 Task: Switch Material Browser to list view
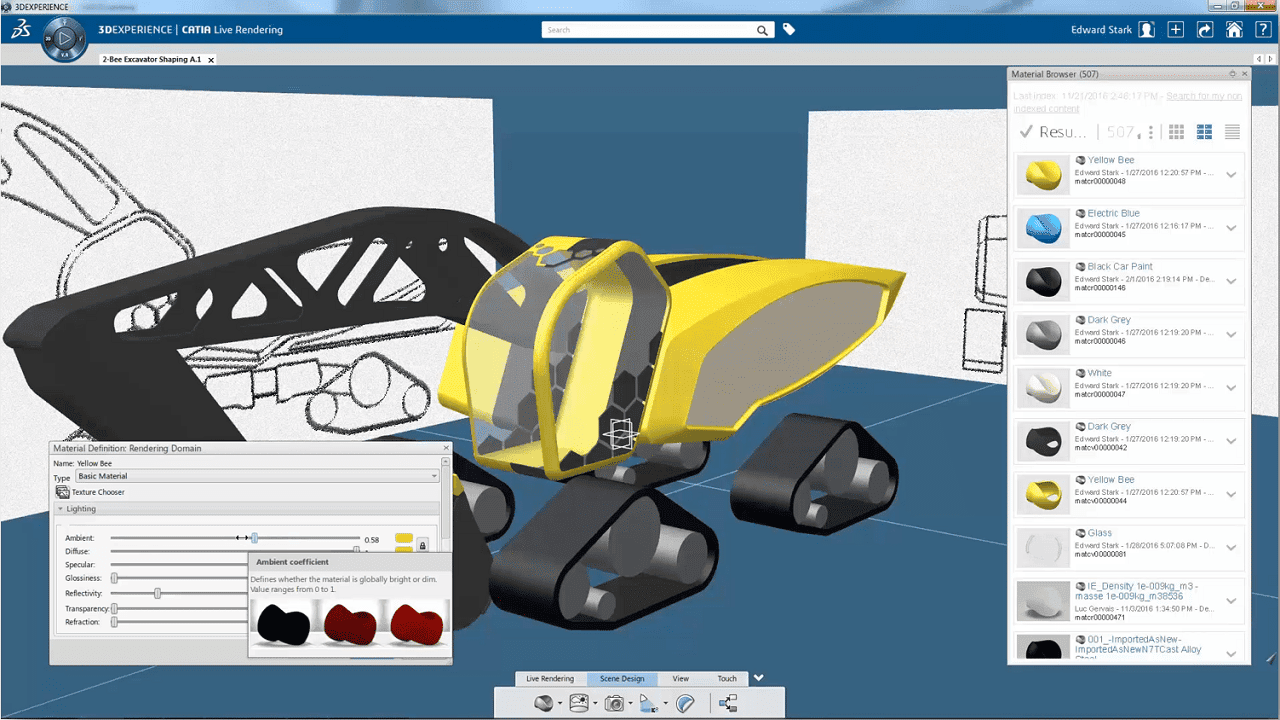click(x=1232, y=132)
